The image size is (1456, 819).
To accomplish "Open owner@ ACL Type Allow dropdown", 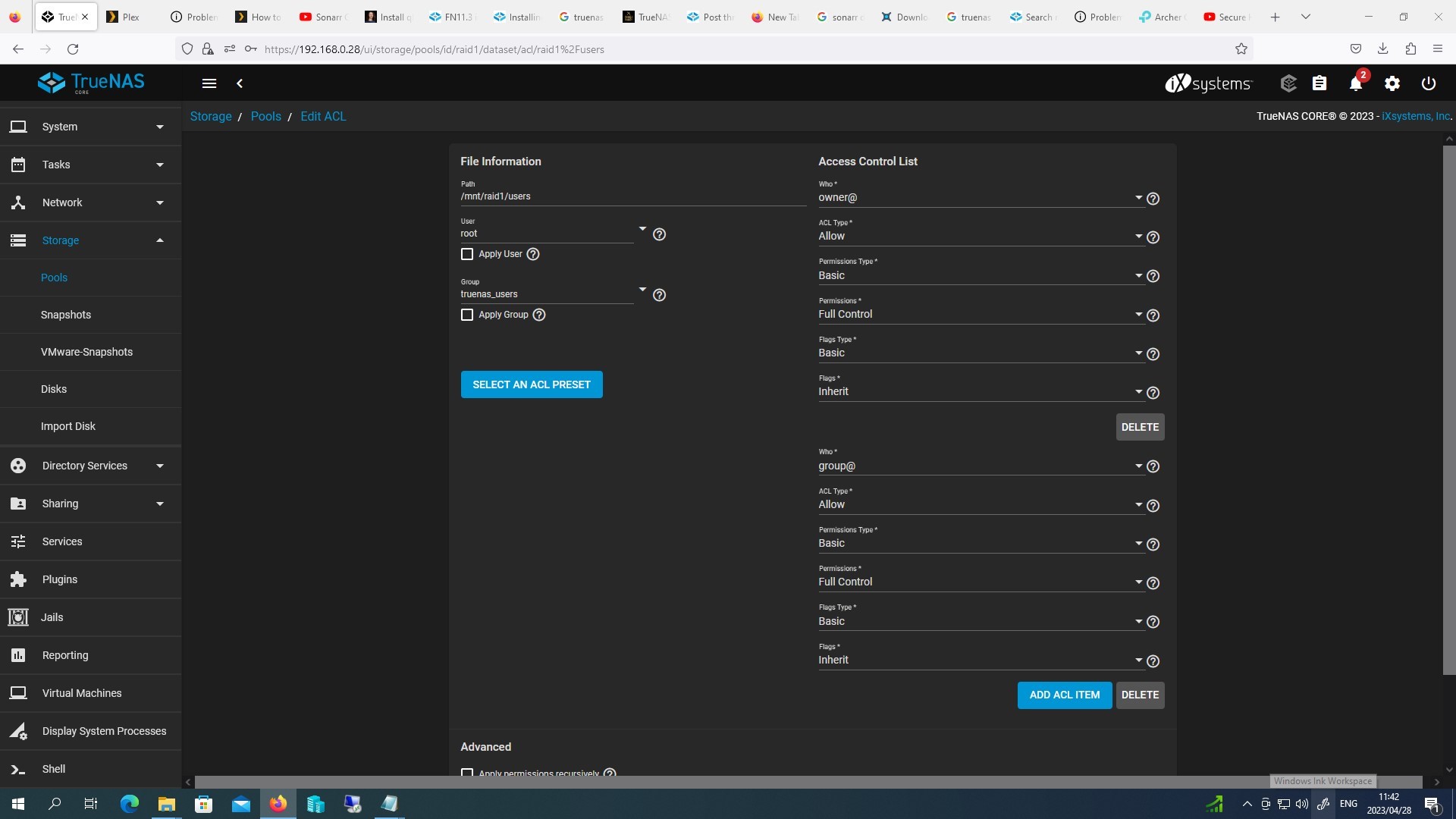I will tap(981, 237).
